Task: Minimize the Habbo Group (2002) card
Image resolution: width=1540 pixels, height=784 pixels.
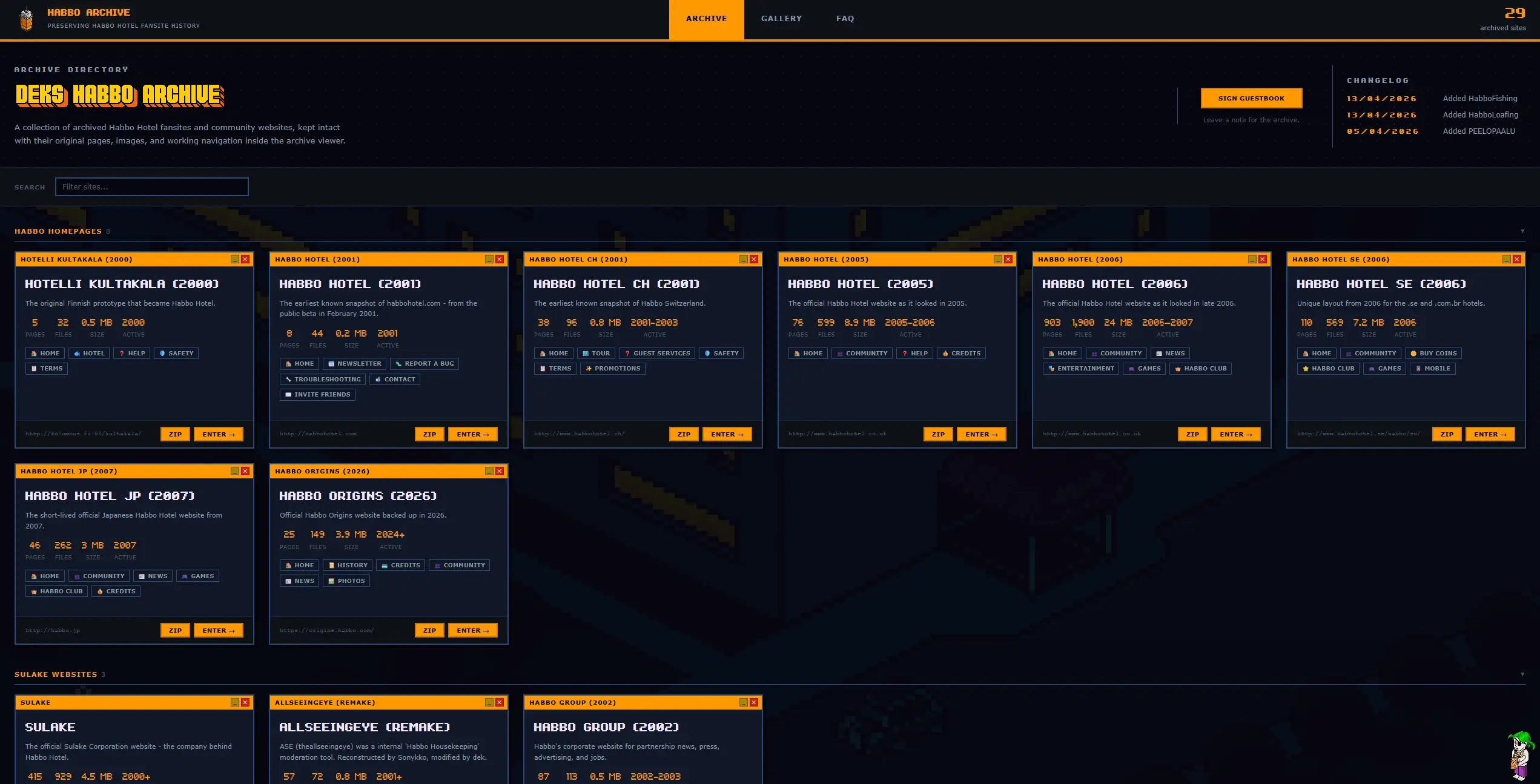Action: coord(743,702)
